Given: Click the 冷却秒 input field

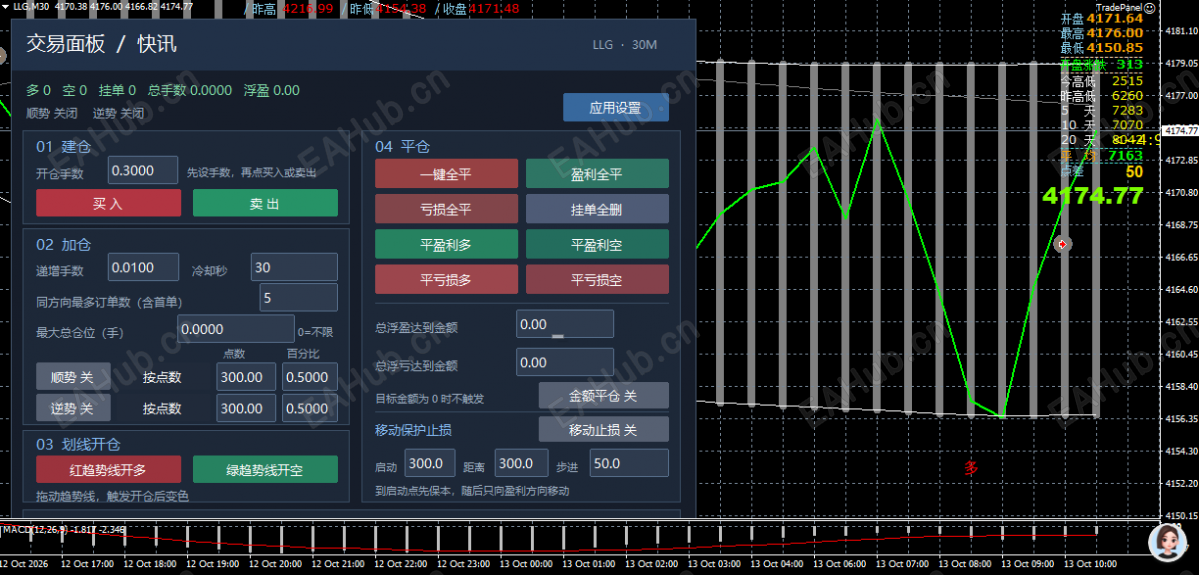Looking at the screenshot, I should pyautogui.click(x=294, y=267).
